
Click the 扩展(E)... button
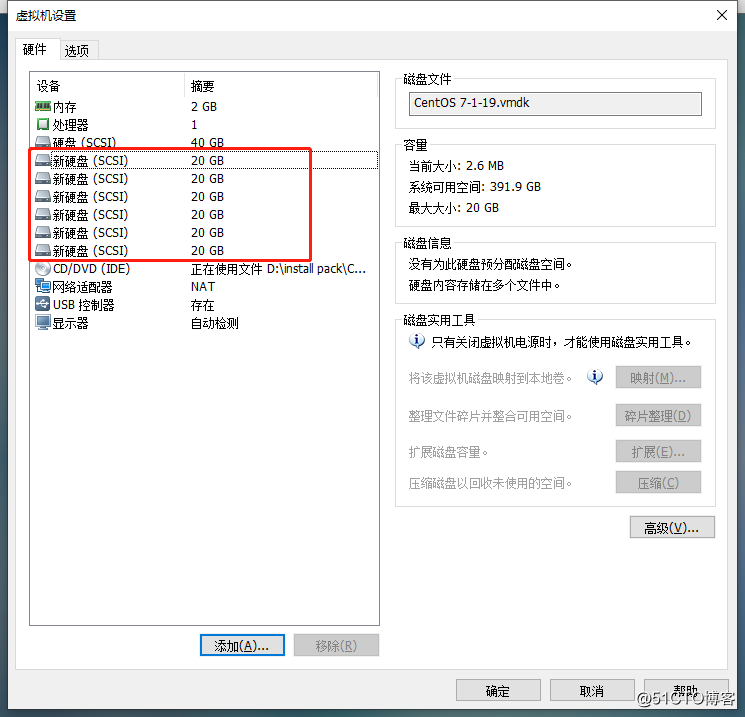click(x=658, y=451)
